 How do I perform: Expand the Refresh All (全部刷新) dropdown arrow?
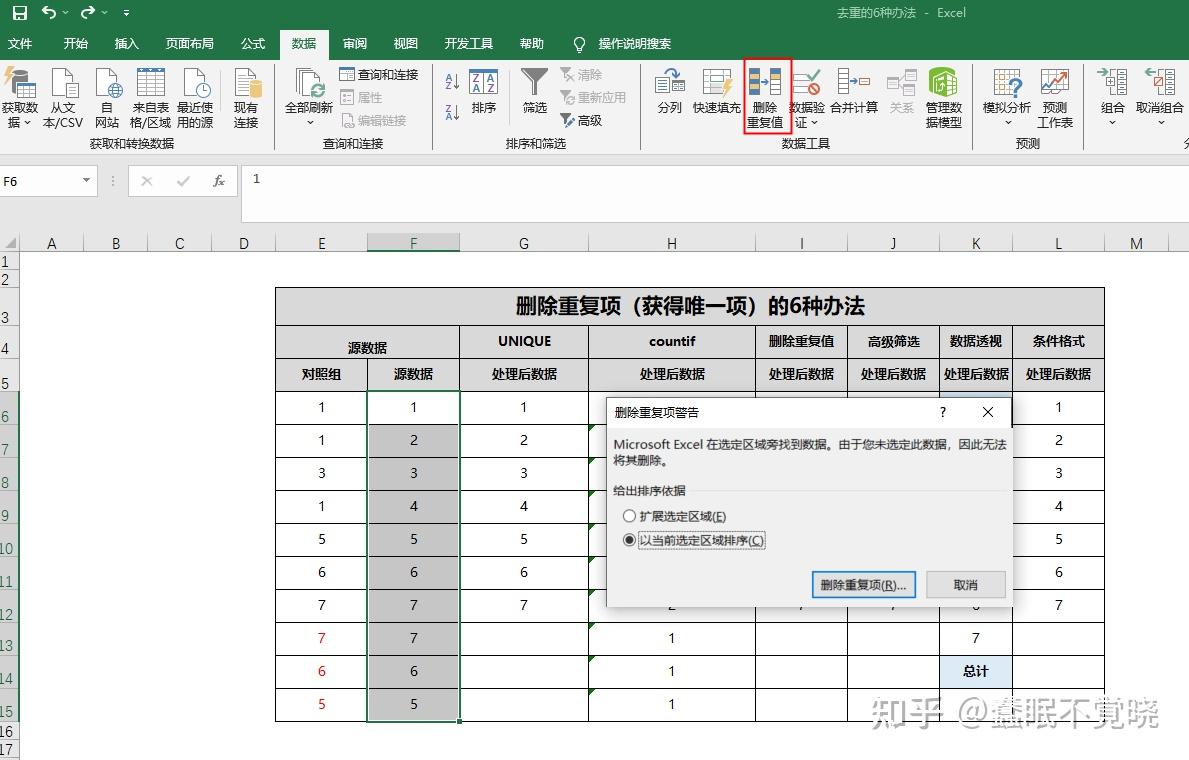(x=309, y=122)
